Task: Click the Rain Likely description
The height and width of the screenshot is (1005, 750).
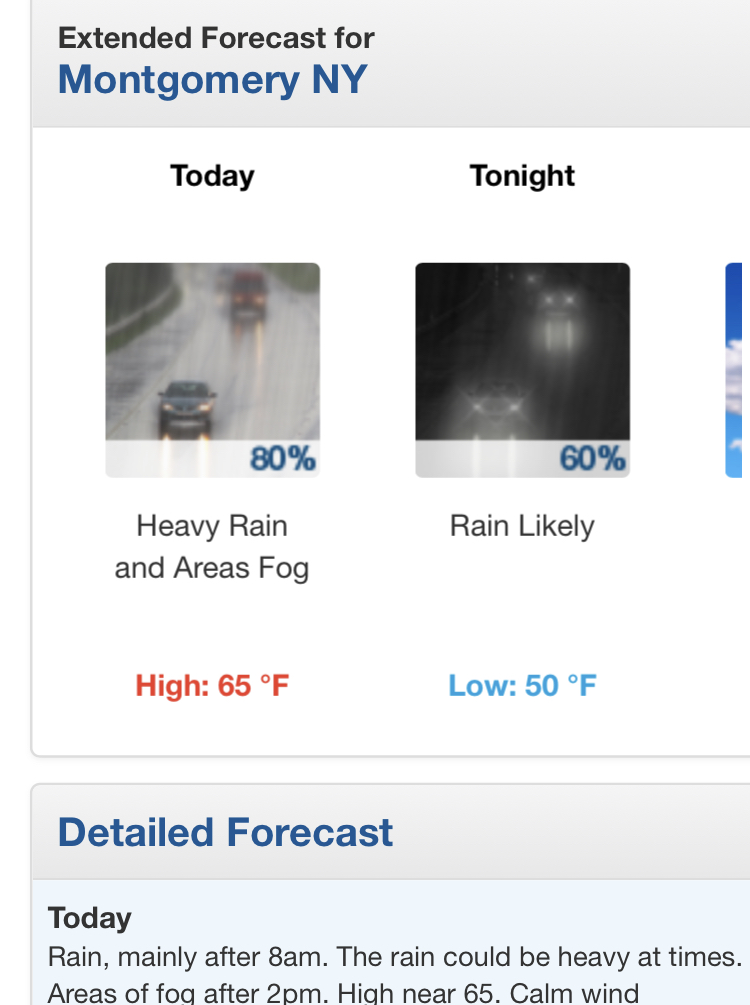Action: [522, 526]
